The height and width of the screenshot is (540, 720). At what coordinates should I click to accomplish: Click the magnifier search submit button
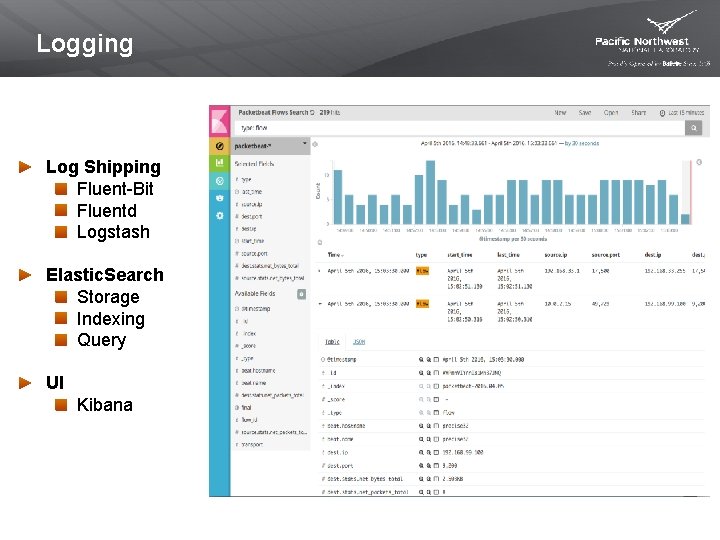click(693, 128)
